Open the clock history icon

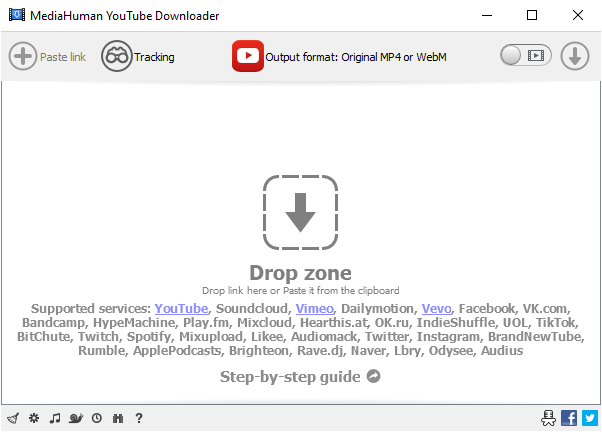97,418
